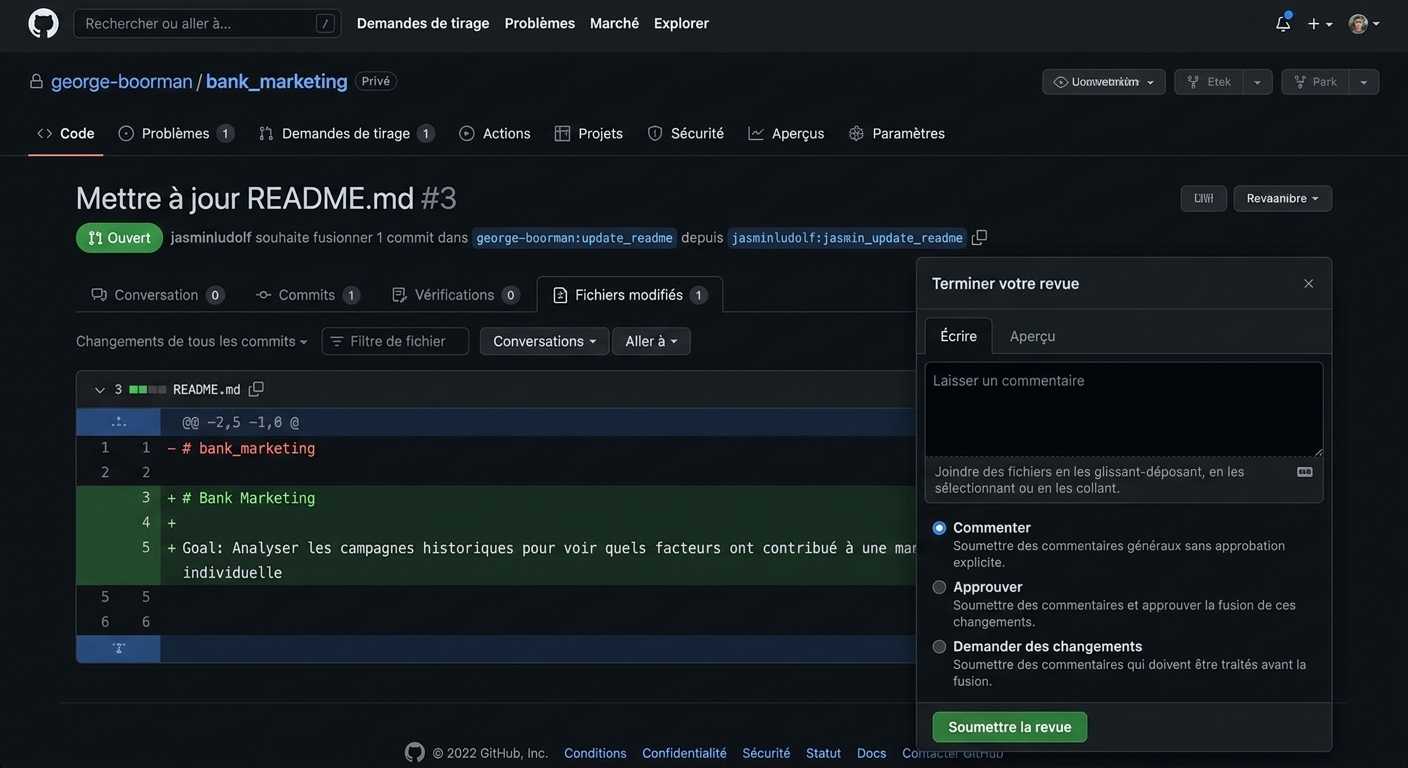Click the added line '# Bank Marketing'
Screen dimensions: 1408x768
[x=249, y=498]
